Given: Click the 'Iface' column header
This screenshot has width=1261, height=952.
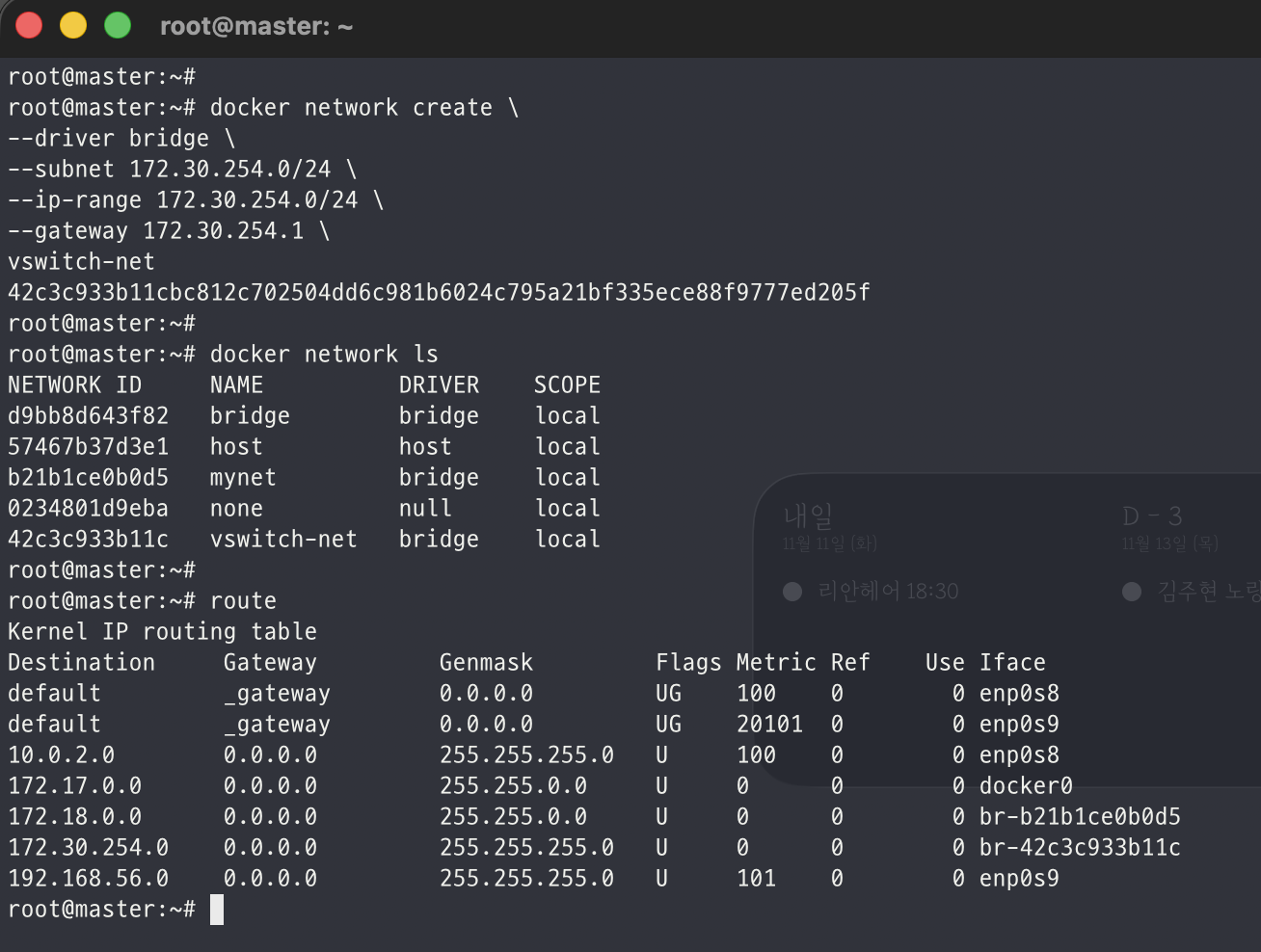Looking at the screenshot, I should 1012,663.
